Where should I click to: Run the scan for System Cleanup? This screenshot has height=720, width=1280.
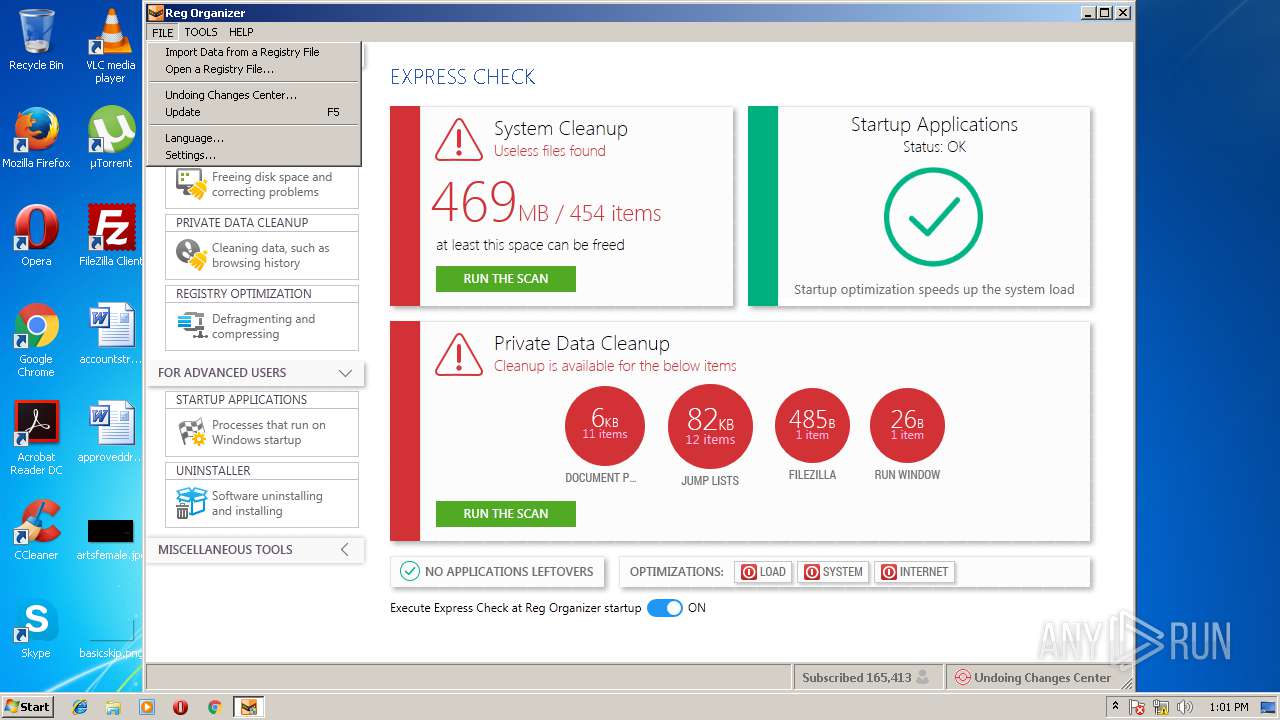506,279
